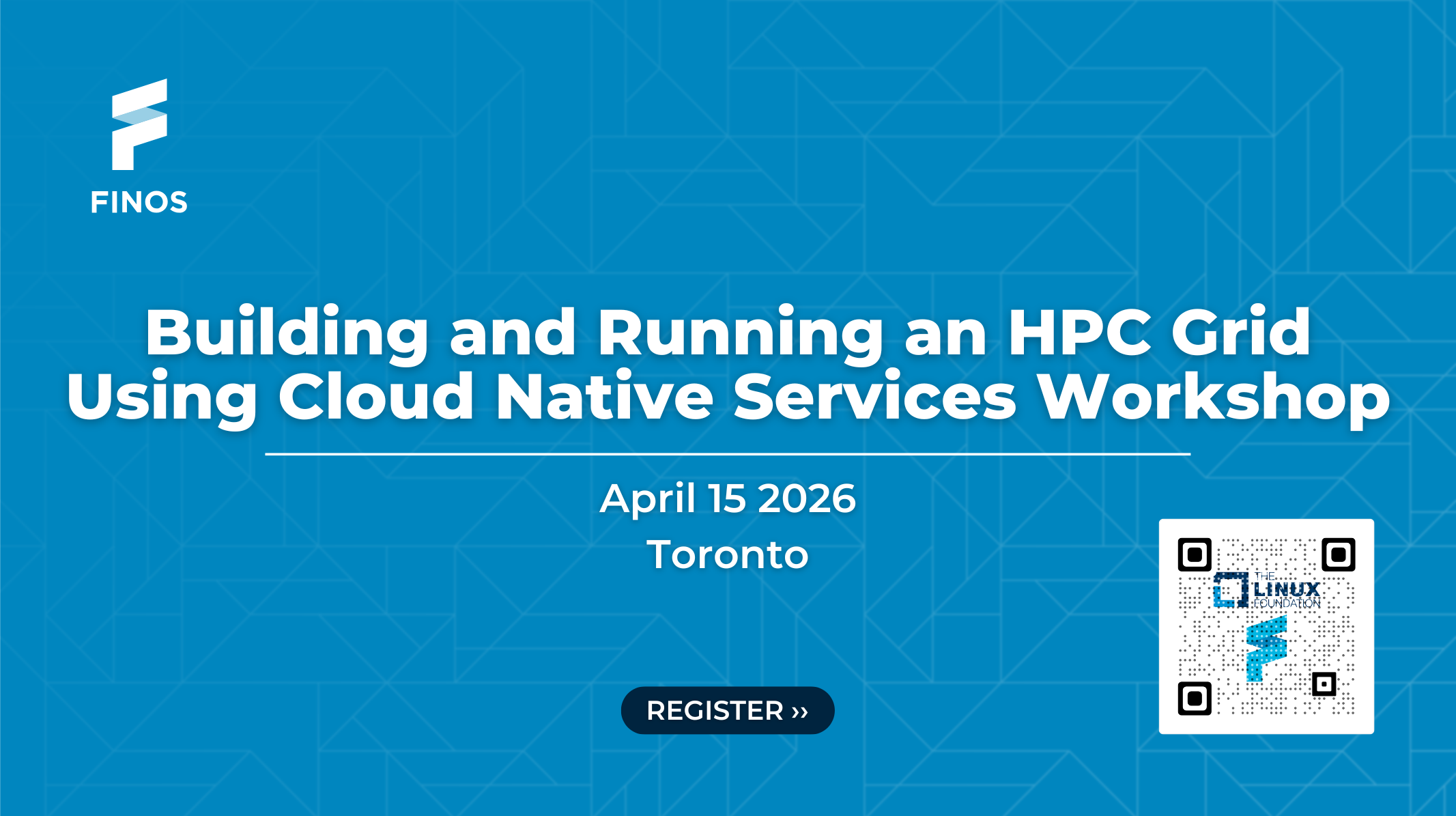Click the white horizontal divider line

(x=728, y=453)
